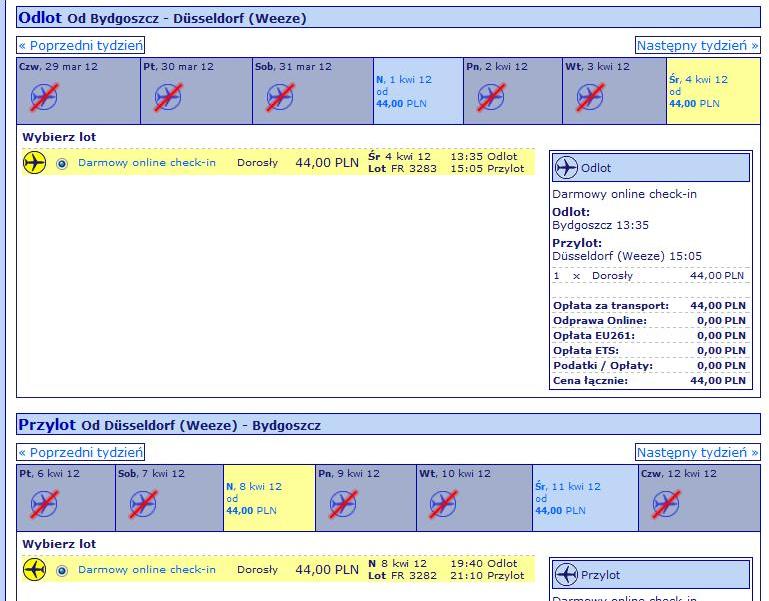Click no-flight icon for Czw, 29 mar 12
The image size is (769, 601).
click(44, 97)
